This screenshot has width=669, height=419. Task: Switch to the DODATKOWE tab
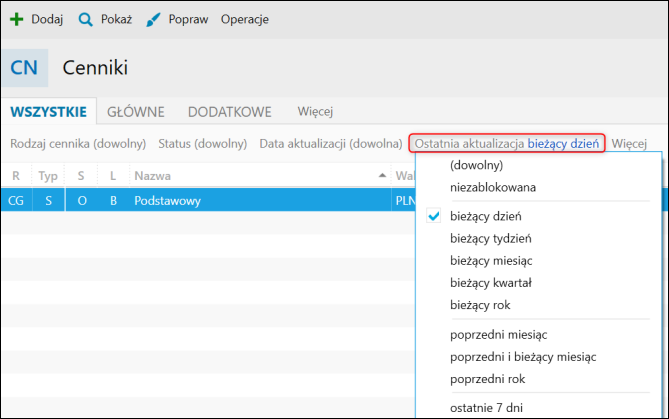[232, 112]
